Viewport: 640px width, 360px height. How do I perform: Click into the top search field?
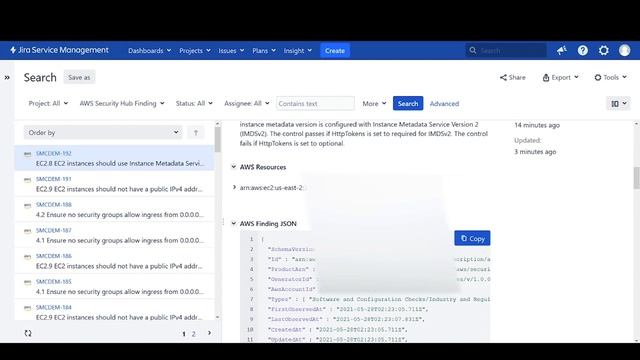click(x=506, y=50)
